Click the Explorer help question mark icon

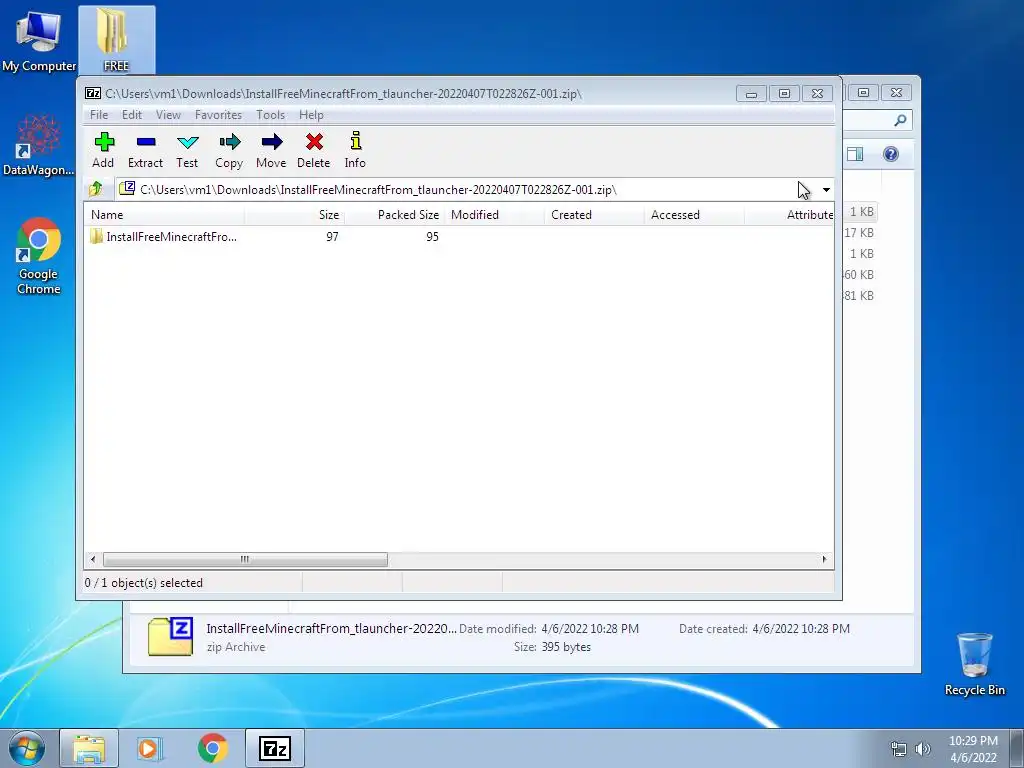tap(891, 154)
